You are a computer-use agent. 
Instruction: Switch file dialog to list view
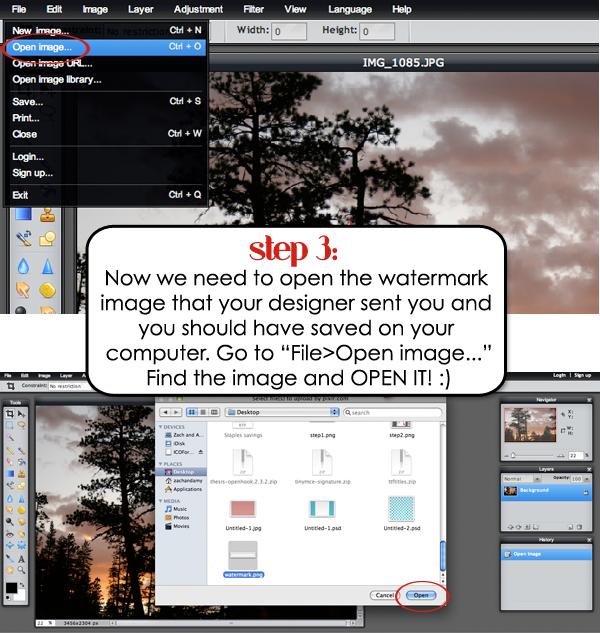pyautogui.click(x=203, y=412)
